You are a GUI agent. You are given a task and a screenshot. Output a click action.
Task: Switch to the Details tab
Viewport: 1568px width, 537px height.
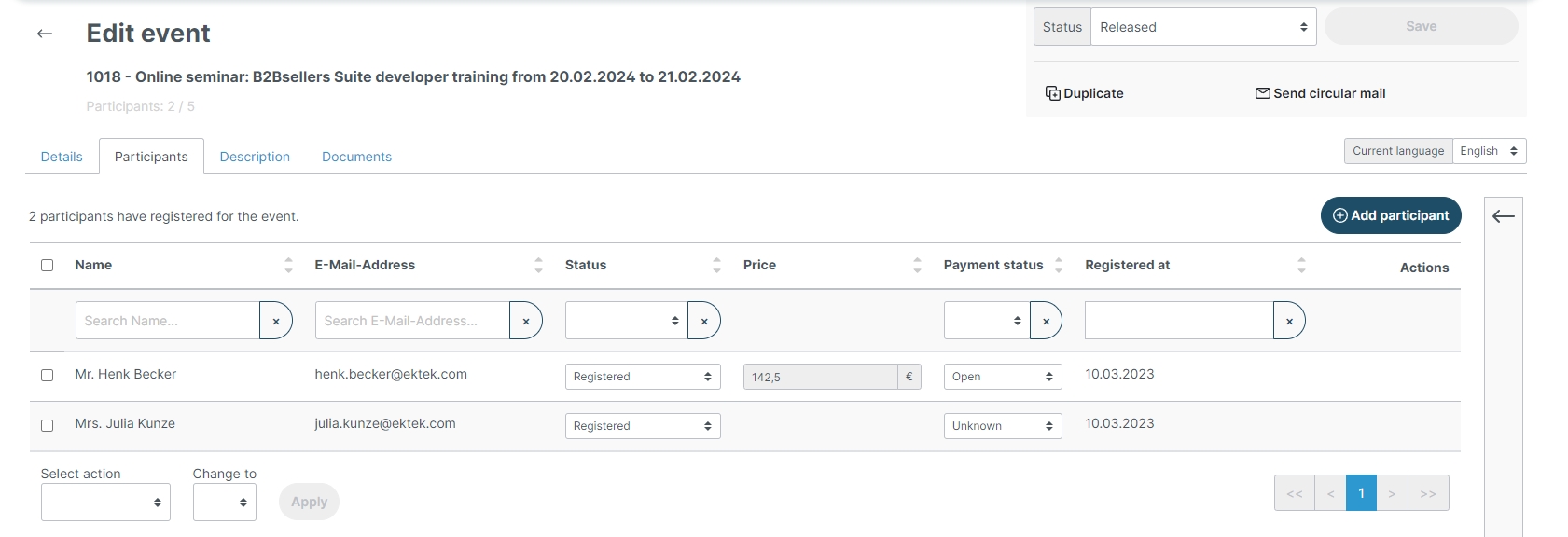[62, 157]
